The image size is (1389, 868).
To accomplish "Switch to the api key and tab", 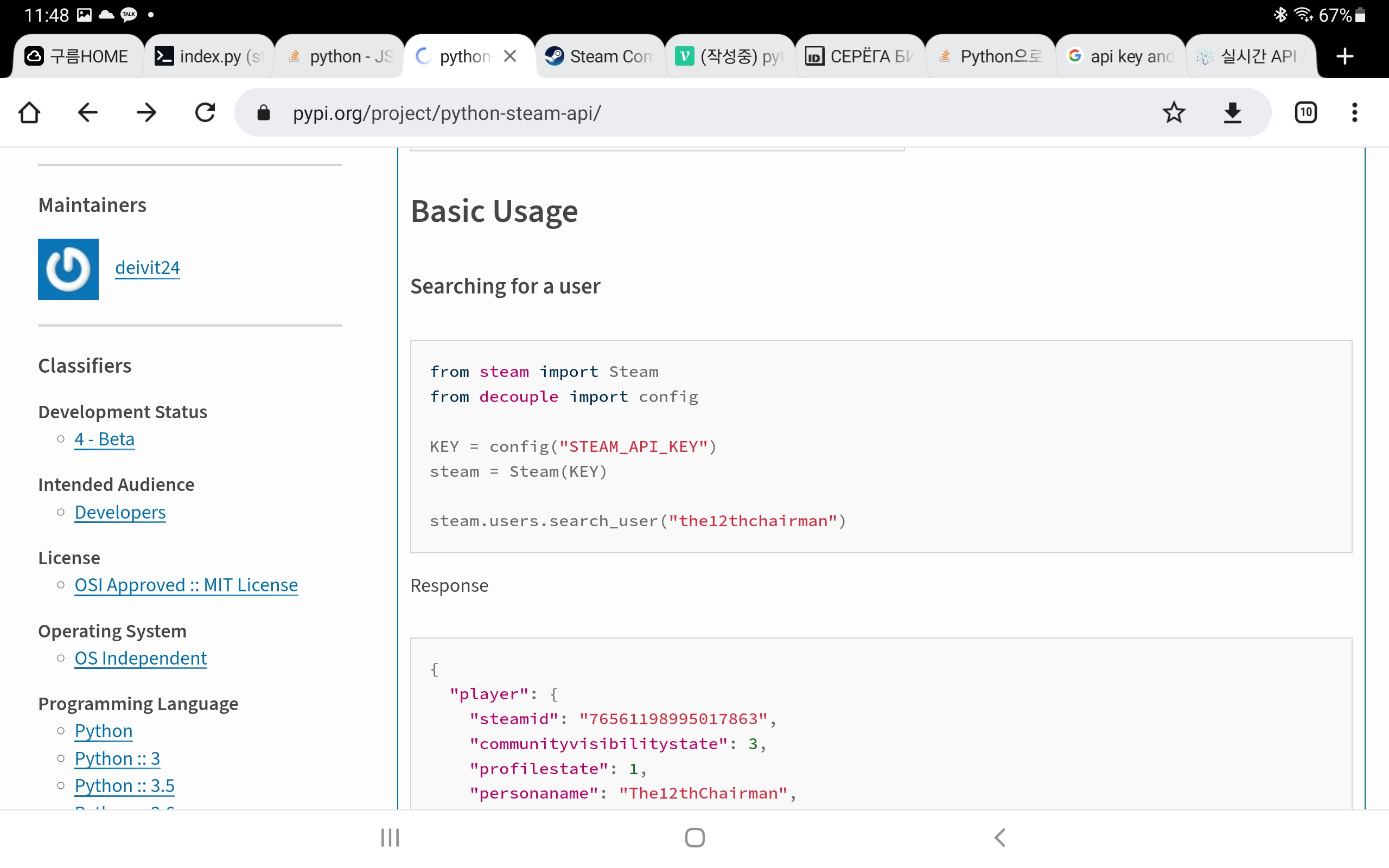I will coord(1121,56).
